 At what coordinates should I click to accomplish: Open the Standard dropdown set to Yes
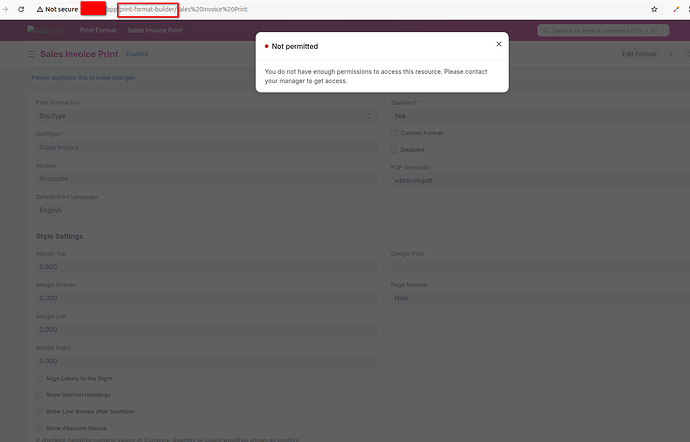point(535,116)
